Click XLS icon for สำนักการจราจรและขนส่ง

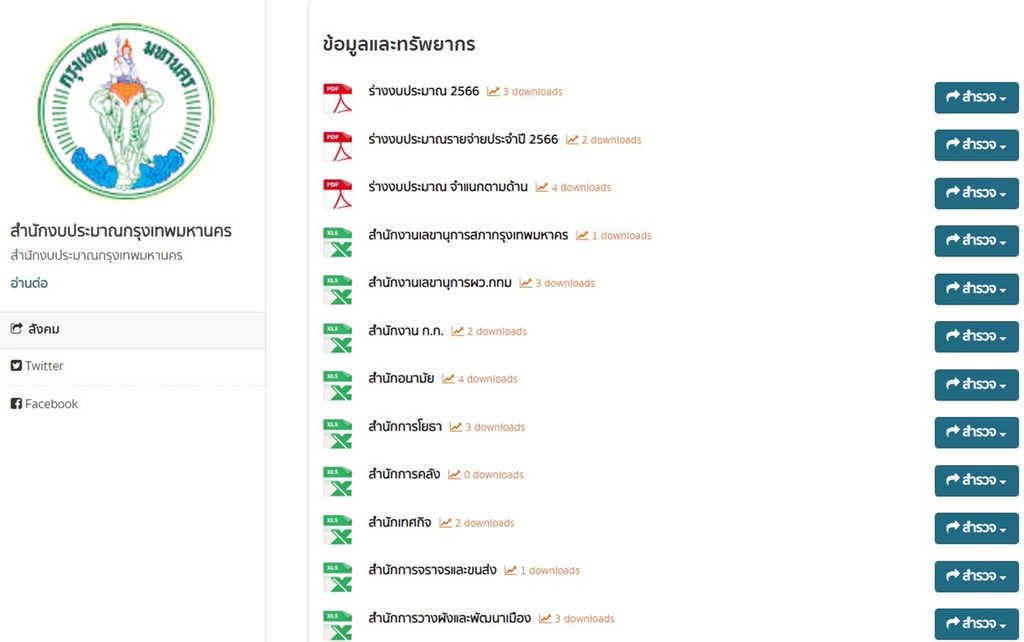coord(338,577)
